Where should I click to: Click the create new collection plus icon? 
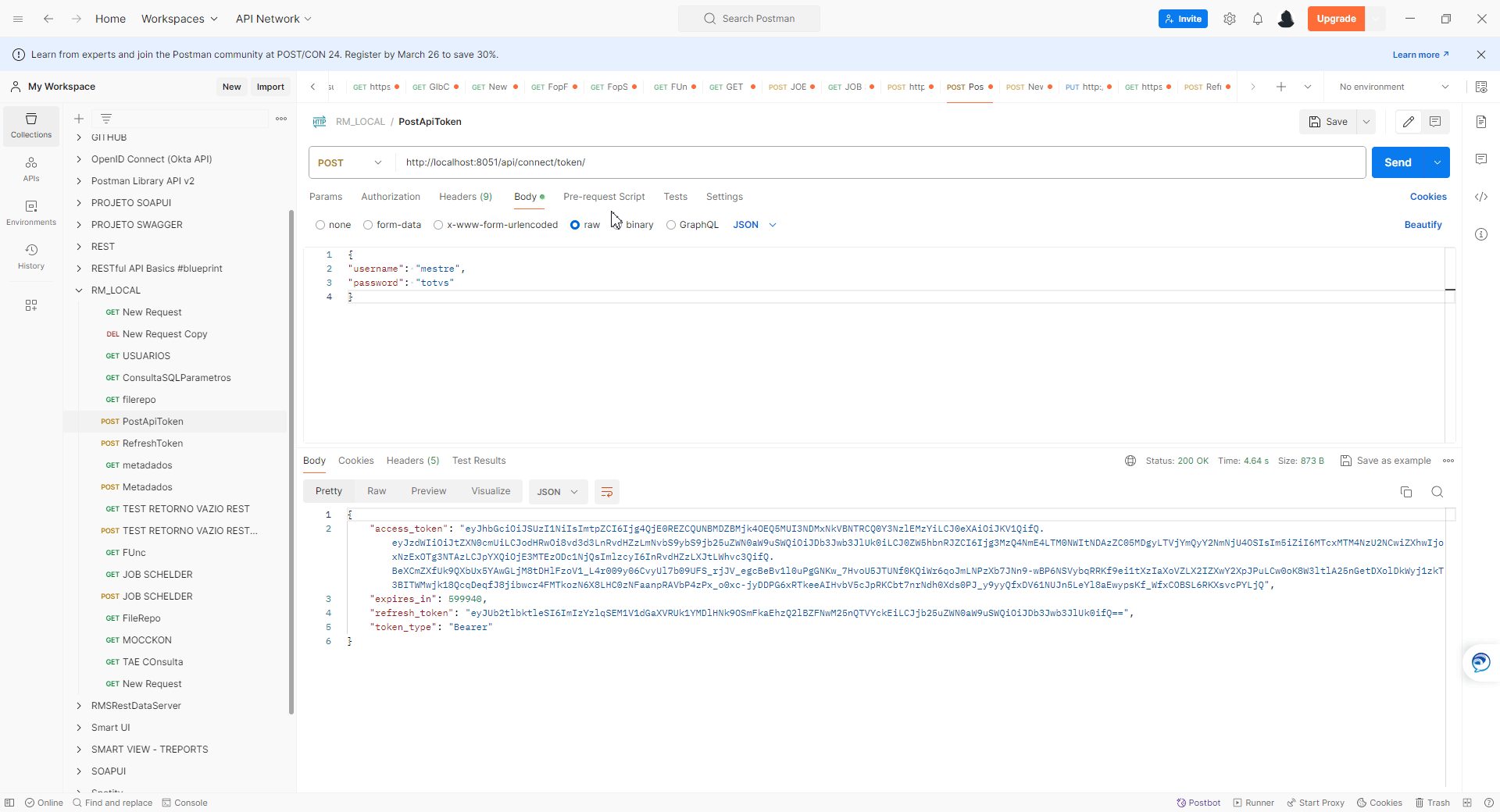point(79,119)
